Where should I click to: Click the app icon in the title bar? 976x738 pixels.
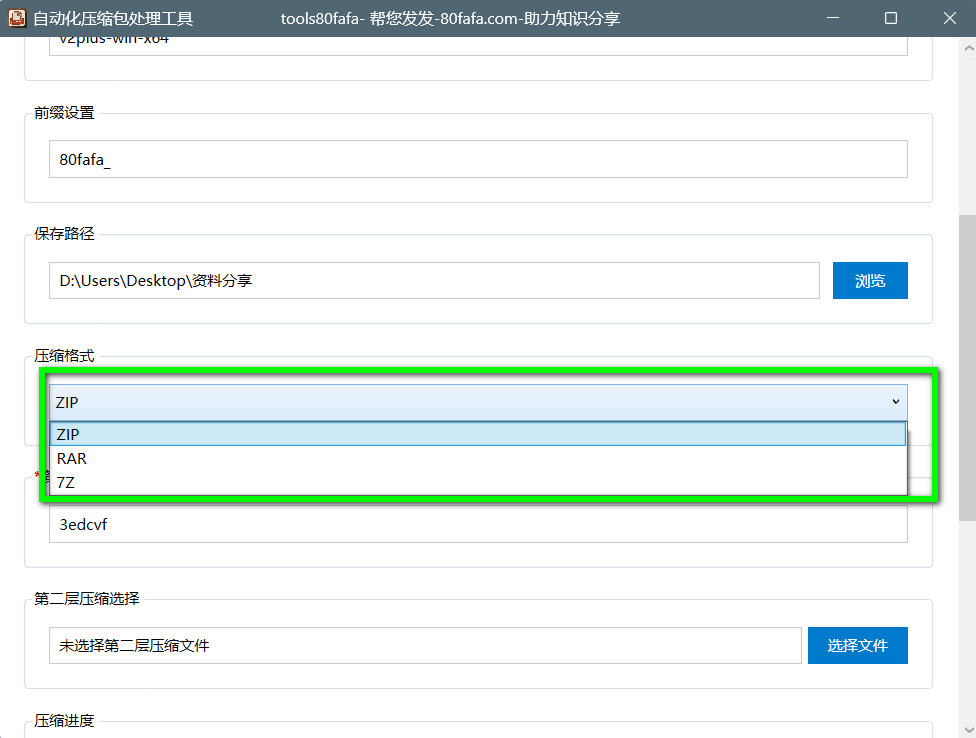point(17,18)
